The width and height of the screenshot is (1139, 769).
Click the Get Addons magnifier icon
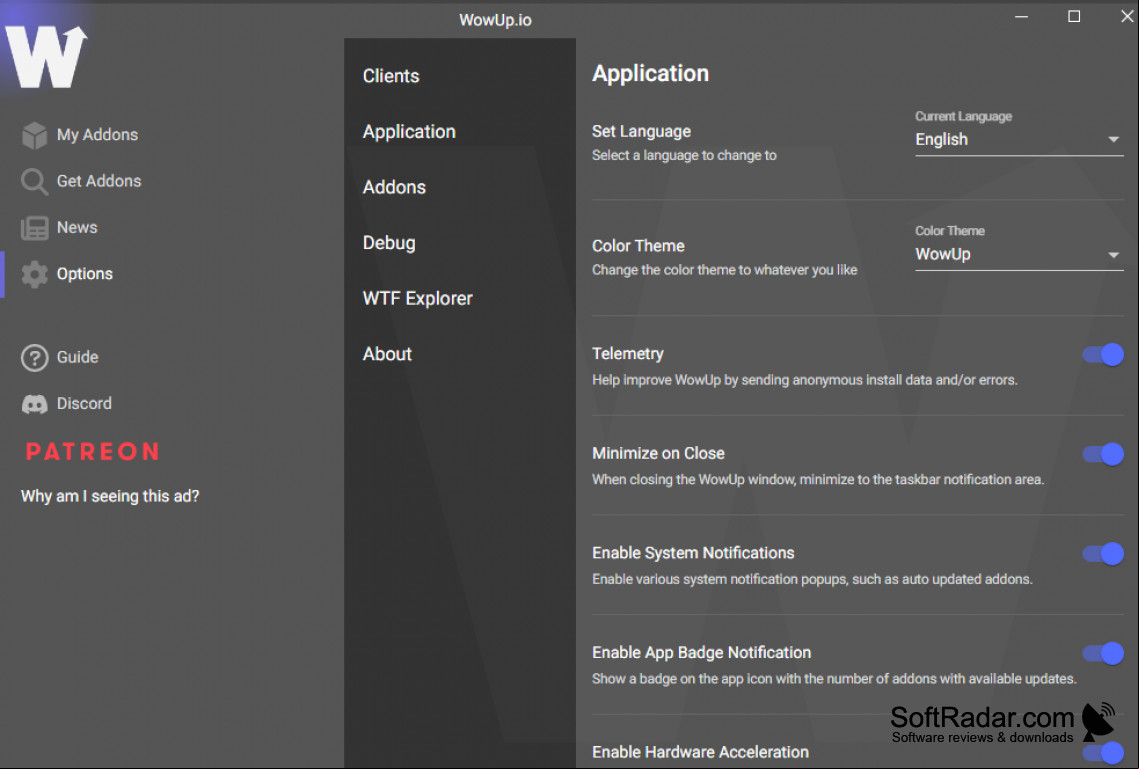pyautogui.click(x=34, y=182)
